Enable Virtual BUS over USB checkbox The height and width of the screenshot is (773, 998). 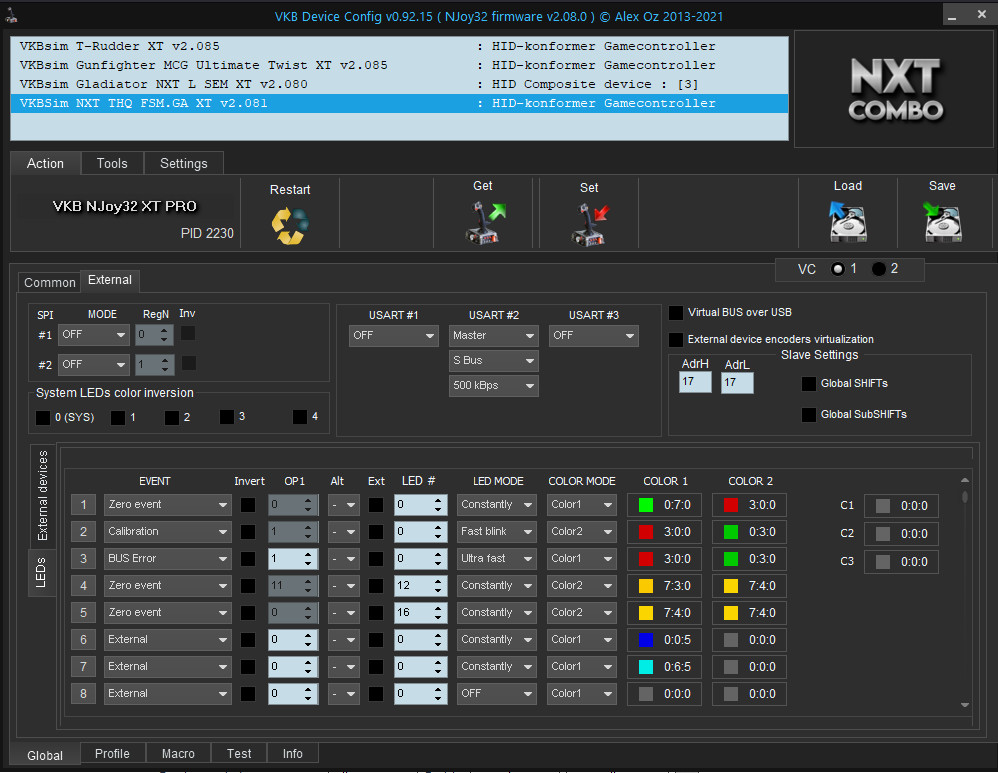[676, 313]
